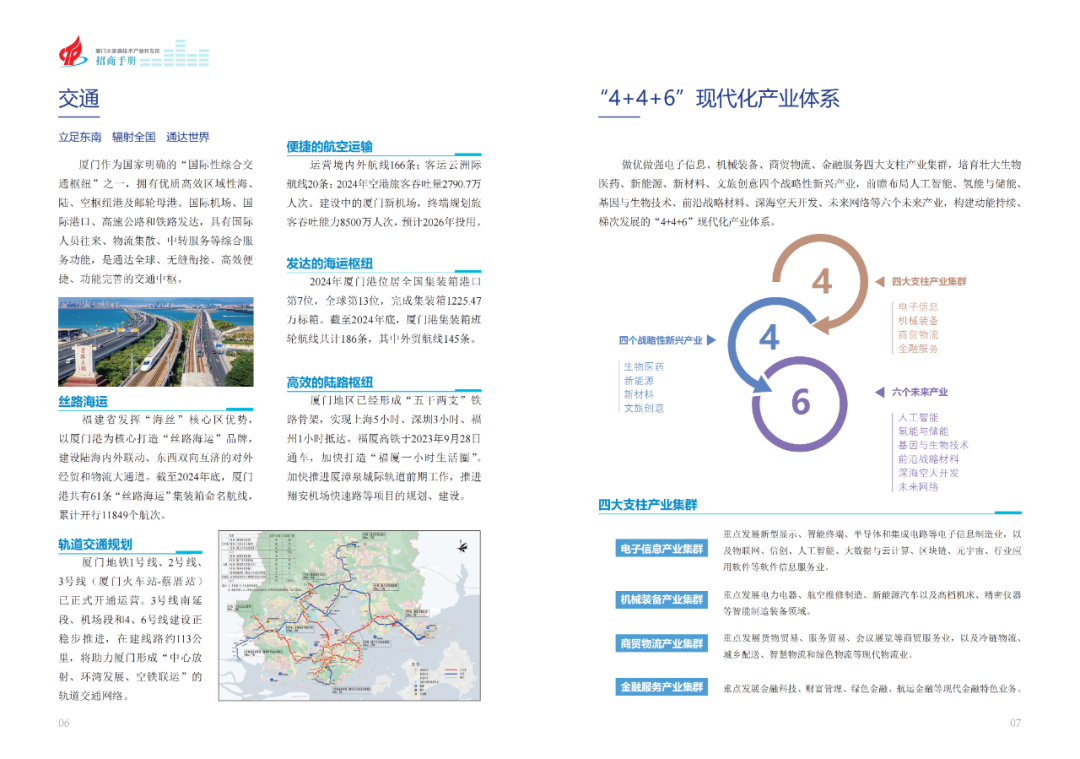Screen dimensions: 1080x759
Task: Click the triangle arrow beside 六个未来产业
Action: (881, 392)
